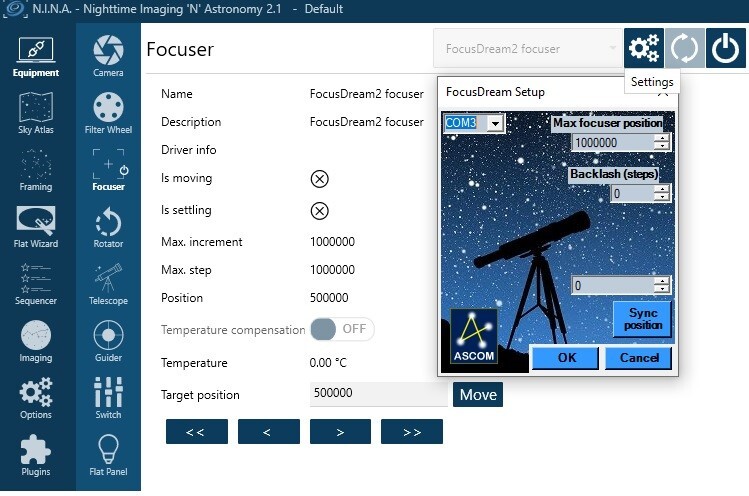Image resolution: width=749 pixels, height=496 pixels.
Task: Click the Position value 500000
Action: coord(329,298)
